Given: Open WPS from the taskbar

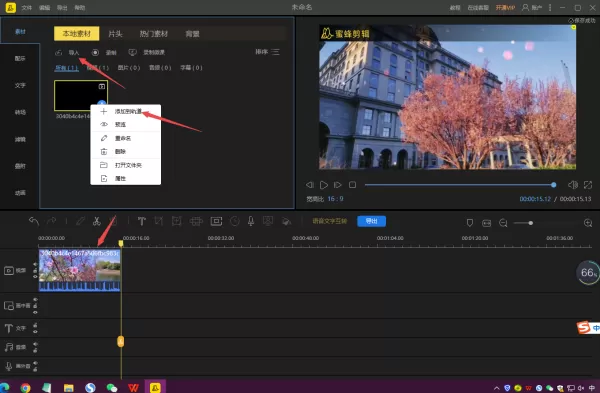Looking at the screenshot, I should [133, 388].
